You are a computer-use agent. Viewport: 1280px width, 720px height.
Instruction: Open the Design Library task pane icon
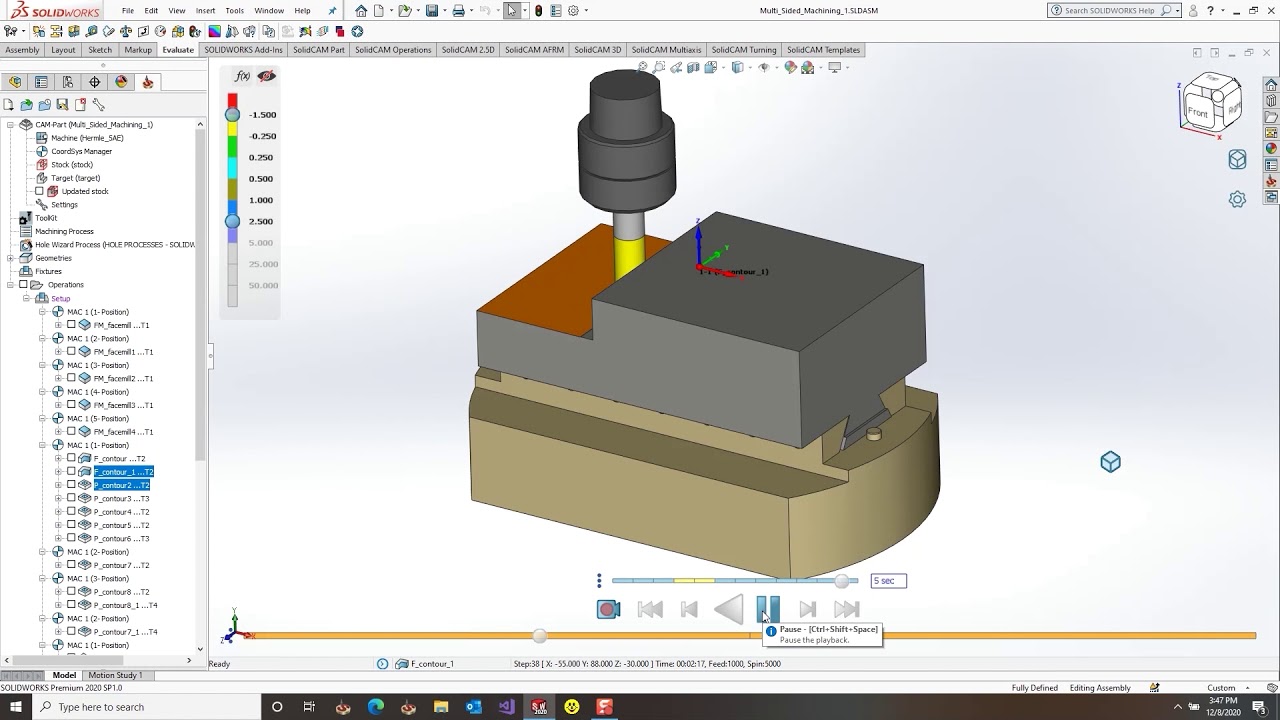click(x=1271, y=101)
